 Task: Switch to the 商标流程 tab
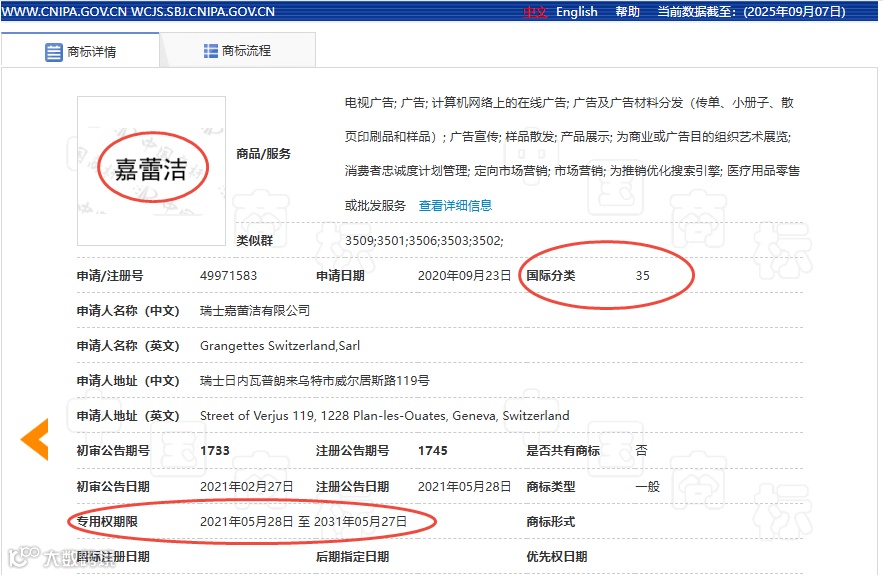(237, 51)
